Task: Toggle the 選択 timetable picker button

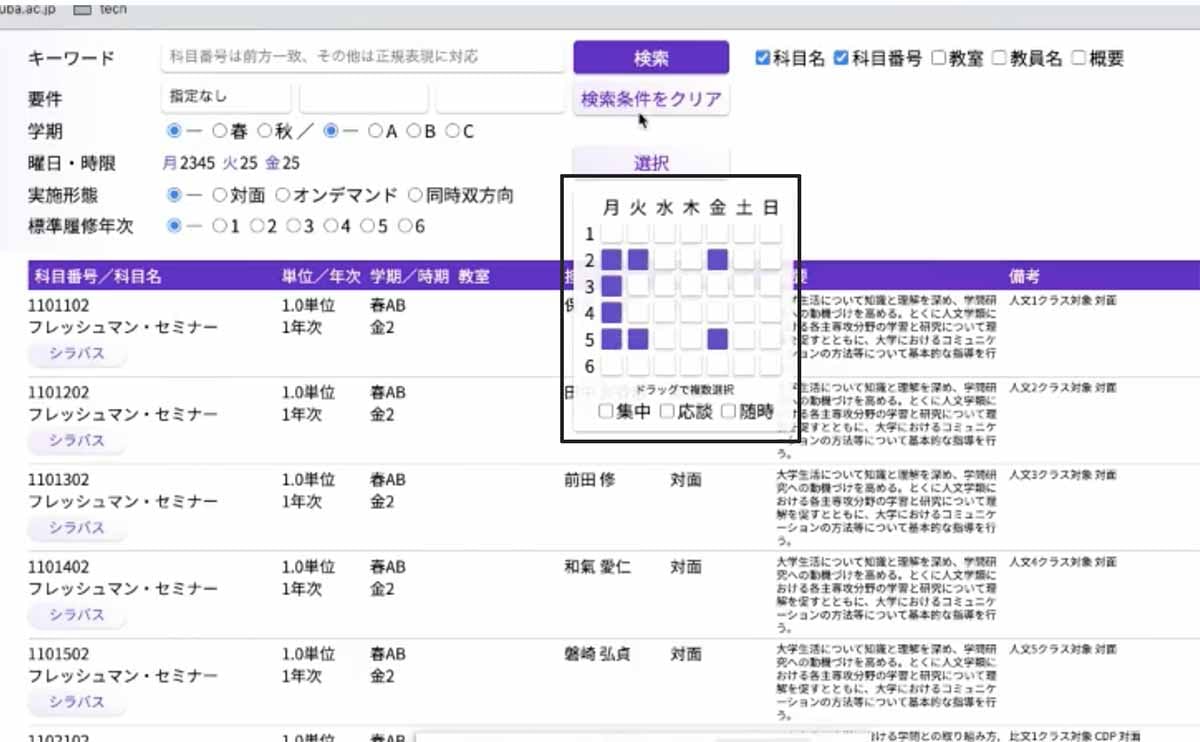Action: click(651, 163)
